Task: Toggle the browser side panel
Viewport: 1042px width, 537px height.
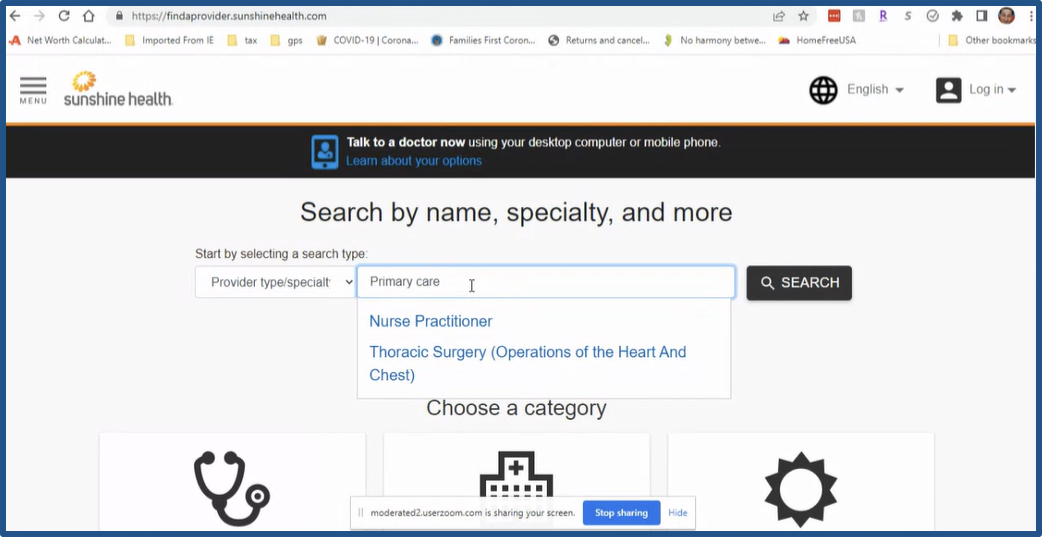Action: (982, 16)
